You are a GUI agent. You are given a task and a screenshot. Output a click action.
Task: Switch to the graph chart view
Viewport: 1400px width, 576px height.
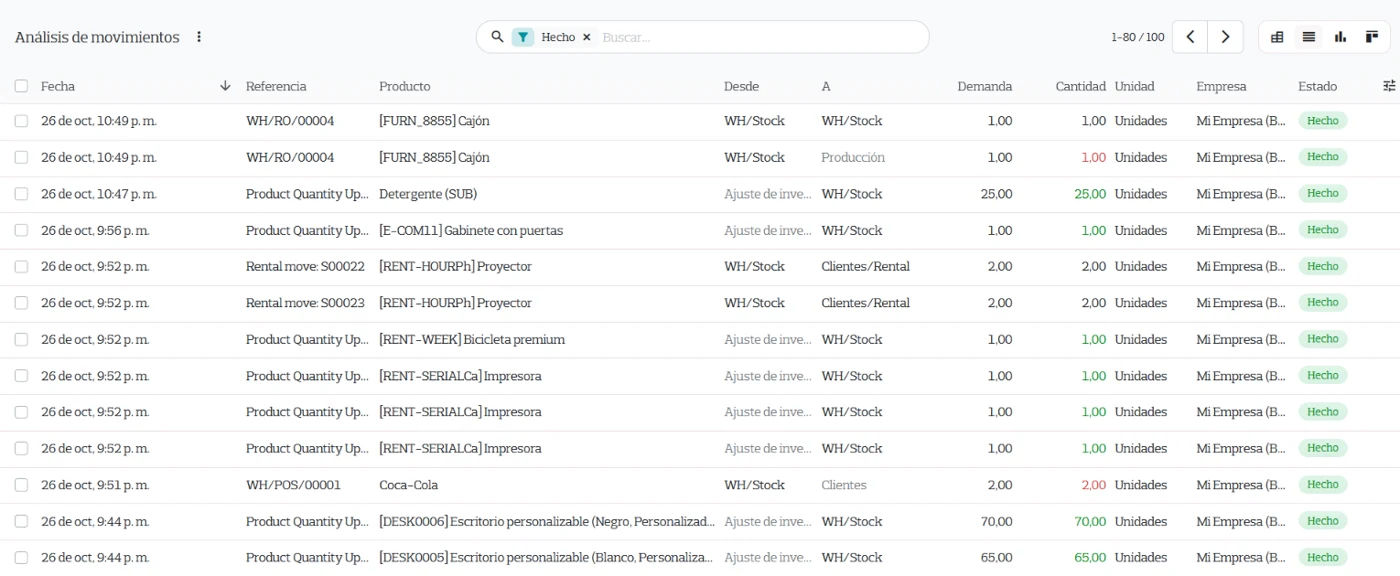pos(1341,37)
